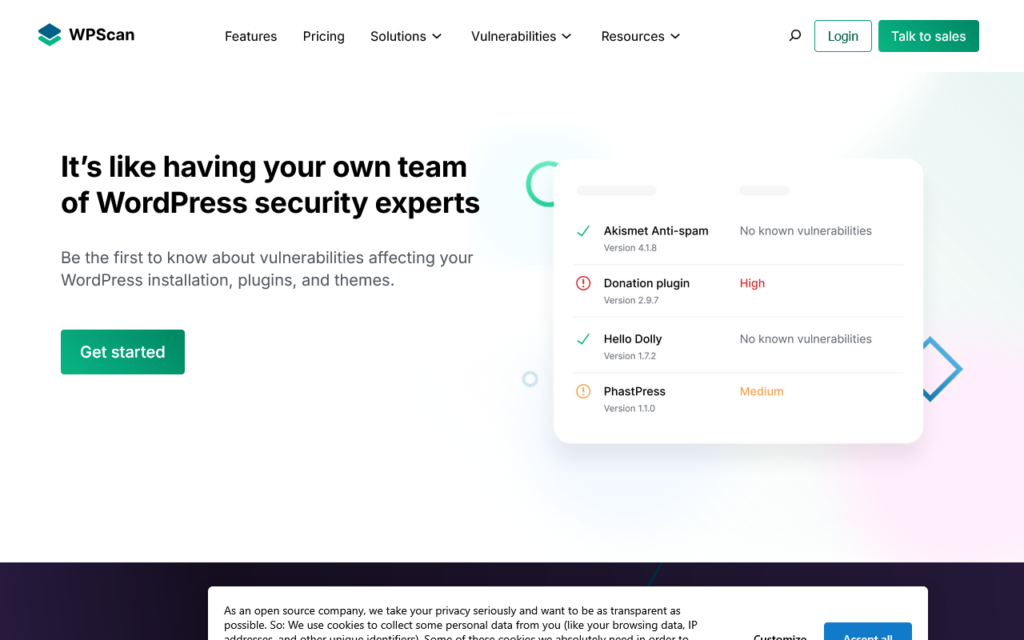Select the Akismet Anti-spam plugin name
This screenshot has width=1024, height=640.
tap(656, 231)
